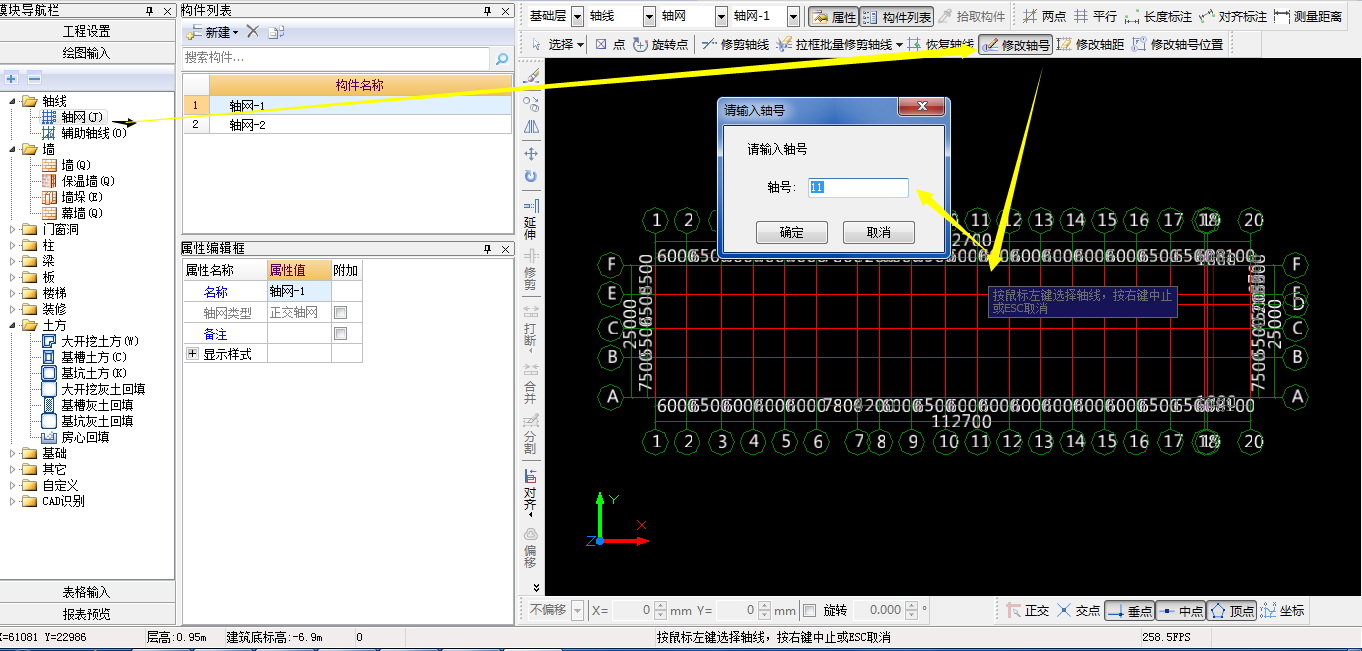Toggle the 构件列表 panel button

[x=897, y=17]
